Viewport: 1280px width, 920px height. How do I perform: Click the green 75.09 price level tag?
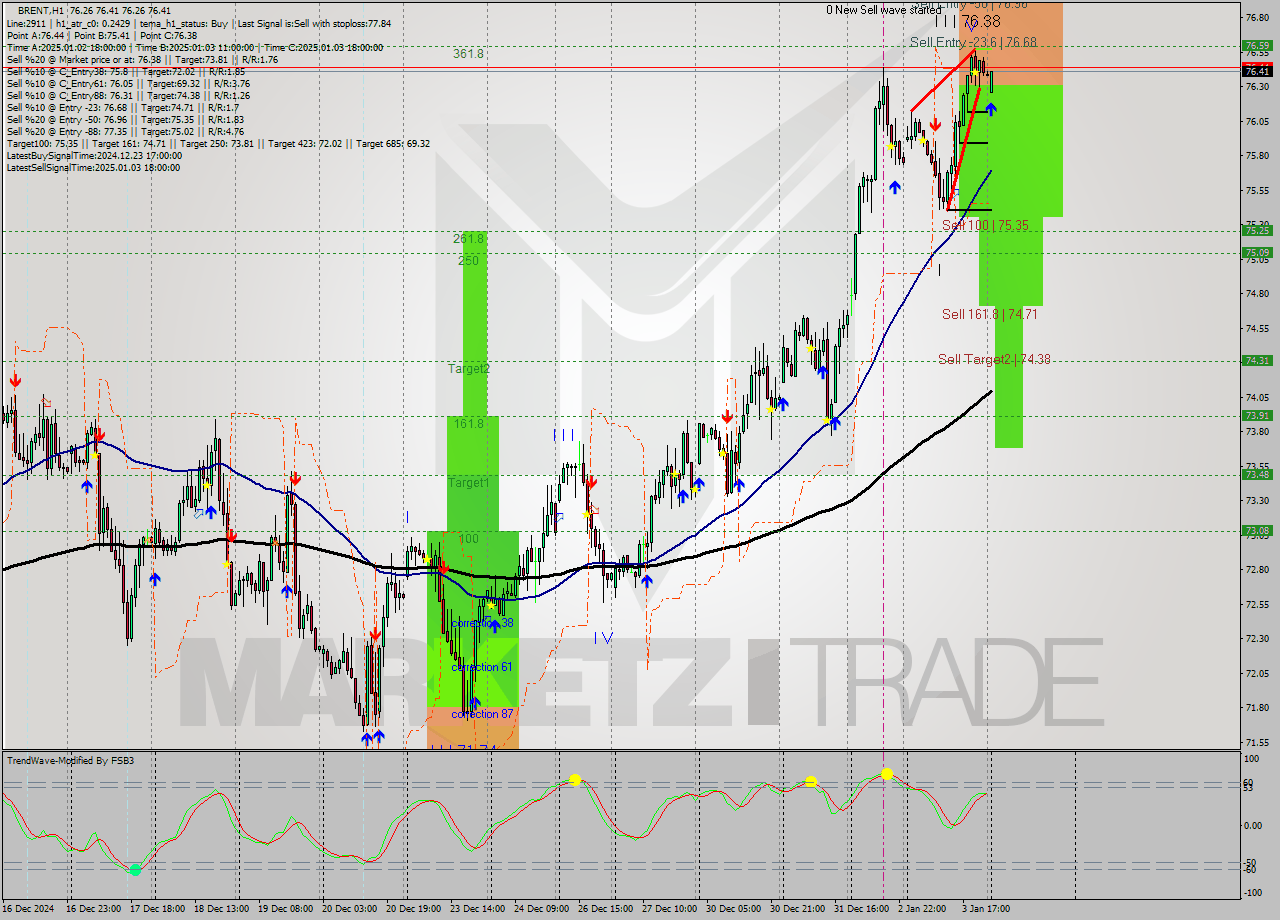pyautogui.click(x=1257, y=253)
